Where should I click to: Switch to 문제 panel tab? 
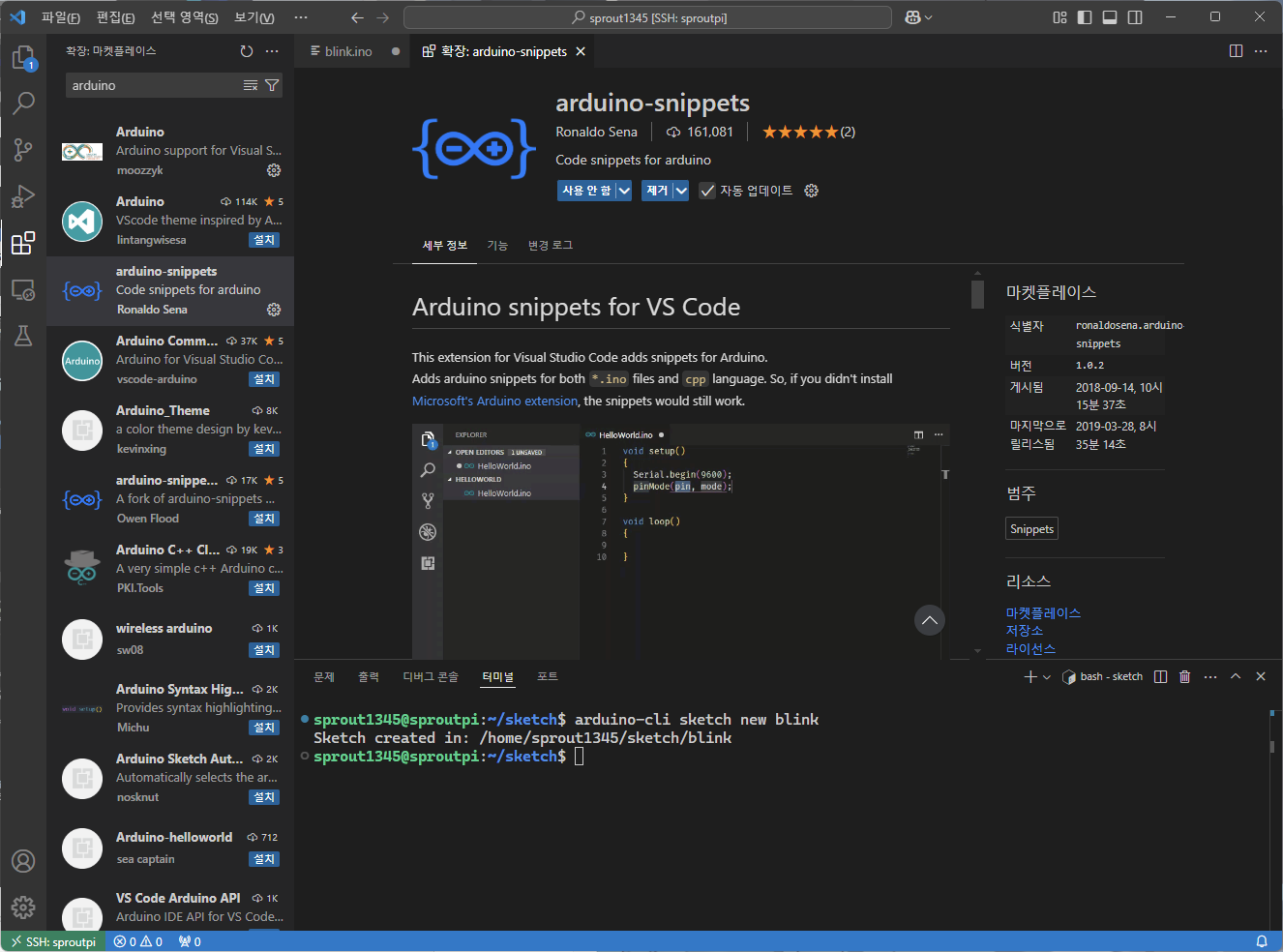[x=324, y=677]
